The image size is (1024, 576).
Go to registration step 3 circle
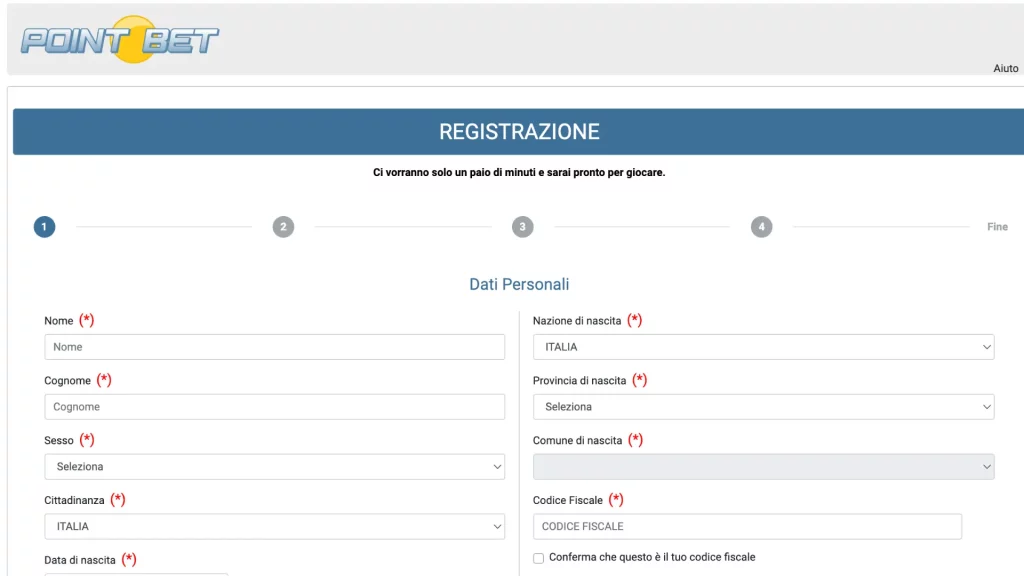[x=522, y=227]
